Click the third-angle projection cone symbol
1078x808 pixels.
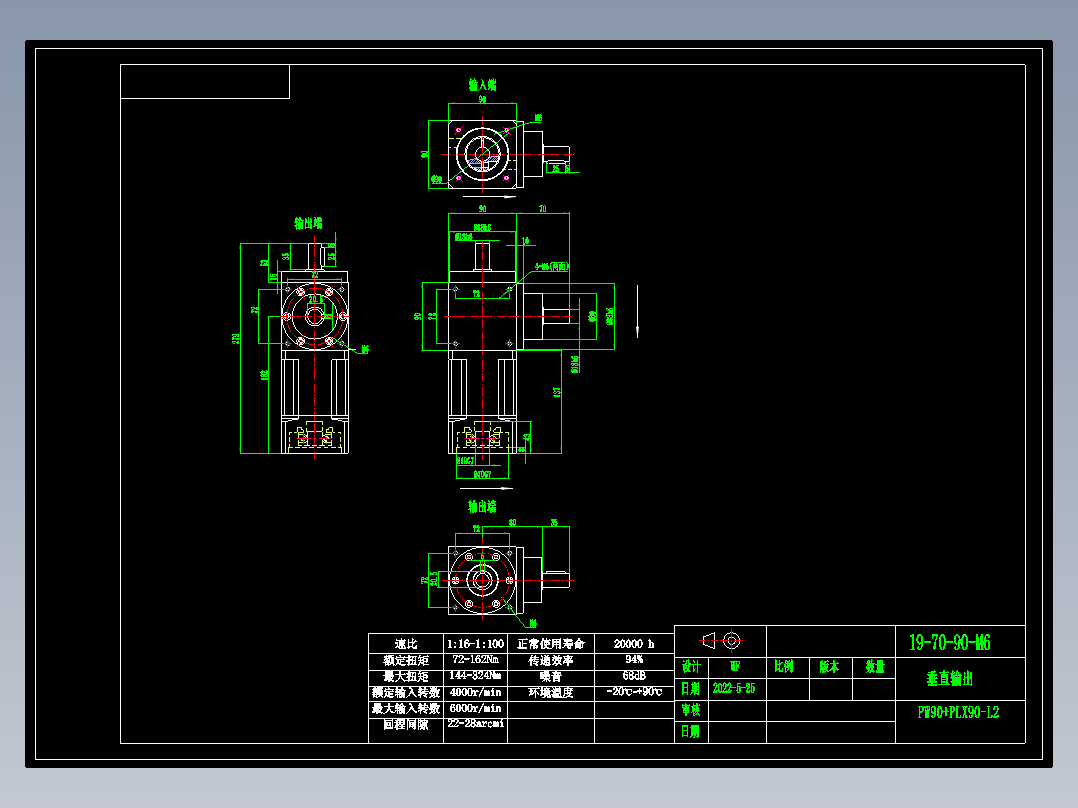pyautogui.click(x=708, y=642)
